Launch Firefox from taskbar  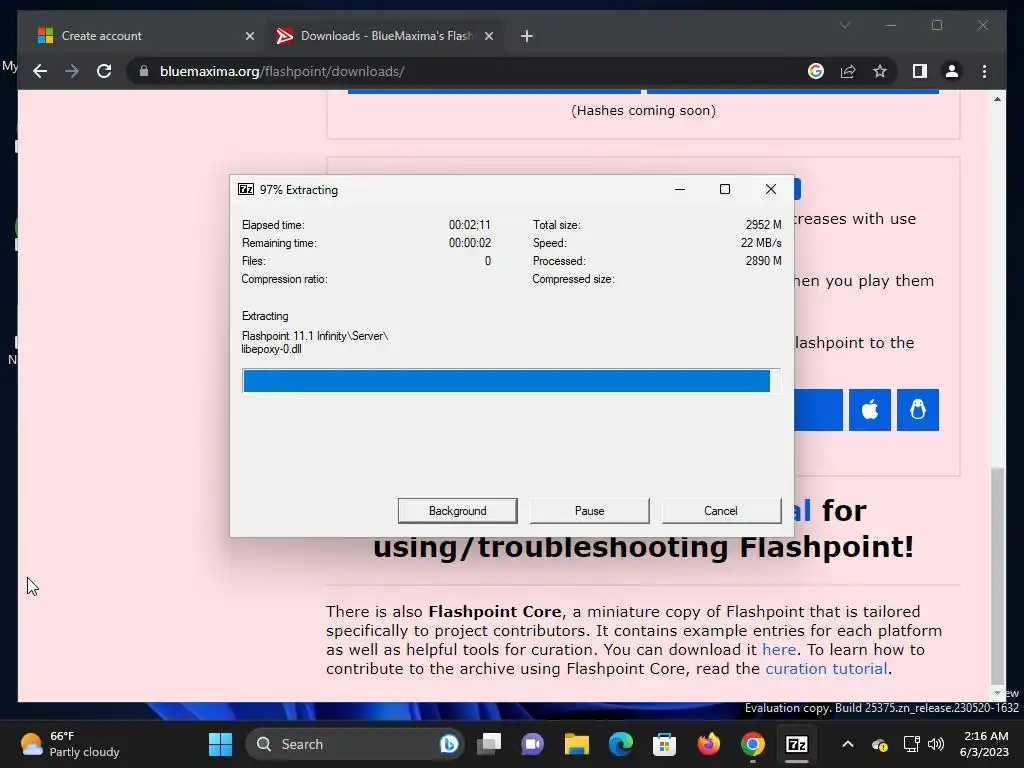[x=709, y=744]
